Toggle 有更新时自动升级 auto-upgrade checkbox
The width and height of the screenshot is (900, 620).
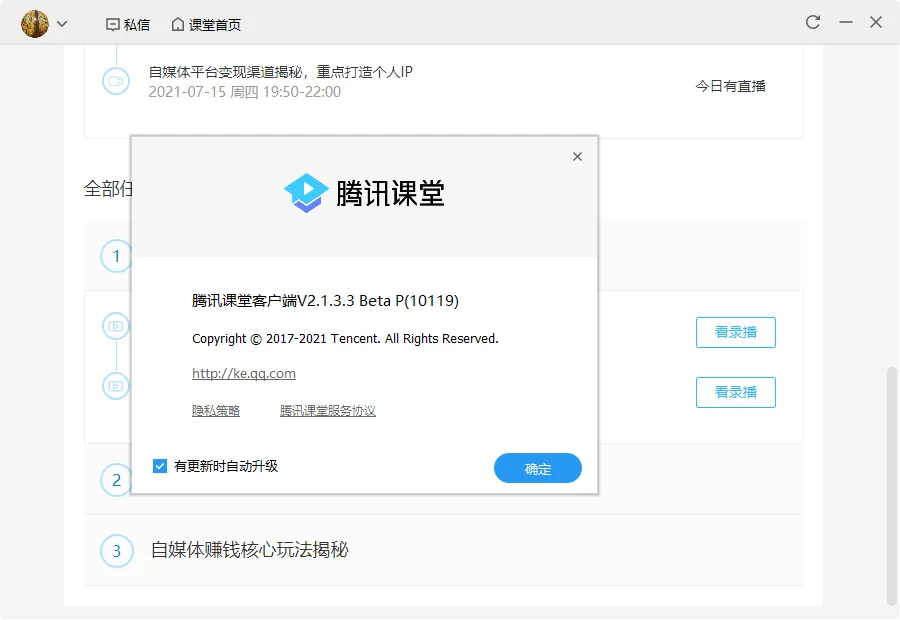160,466
